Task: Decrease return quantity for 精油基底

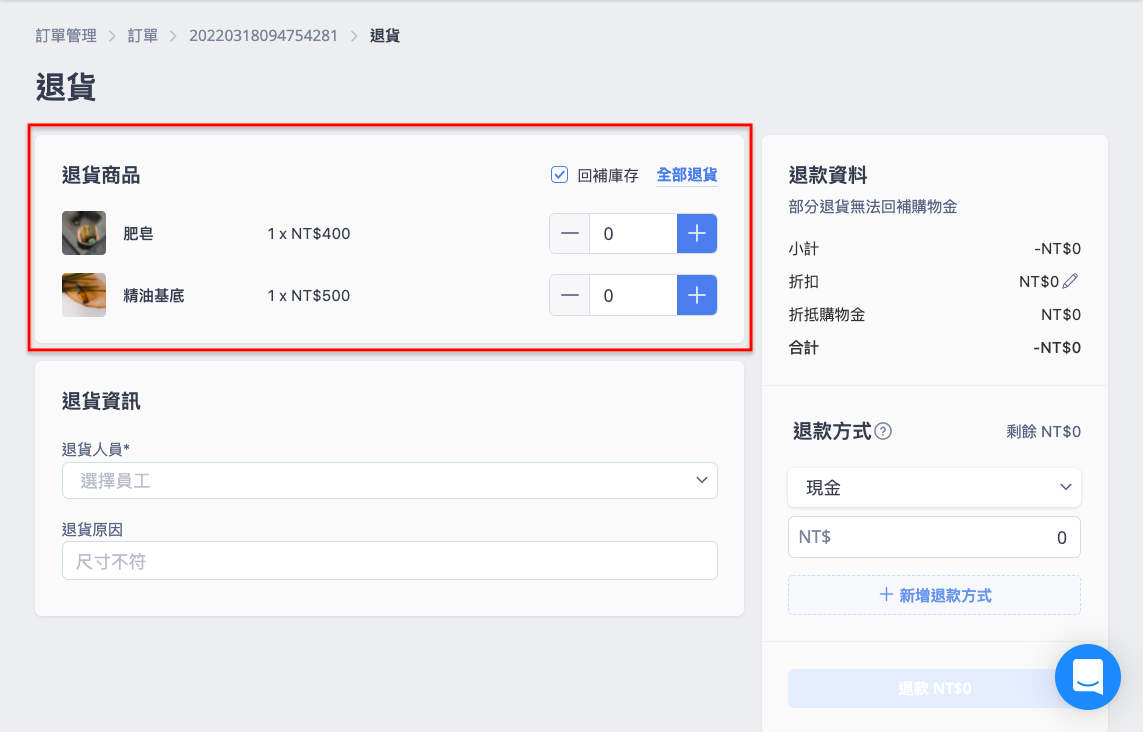Action: (569, 295)
